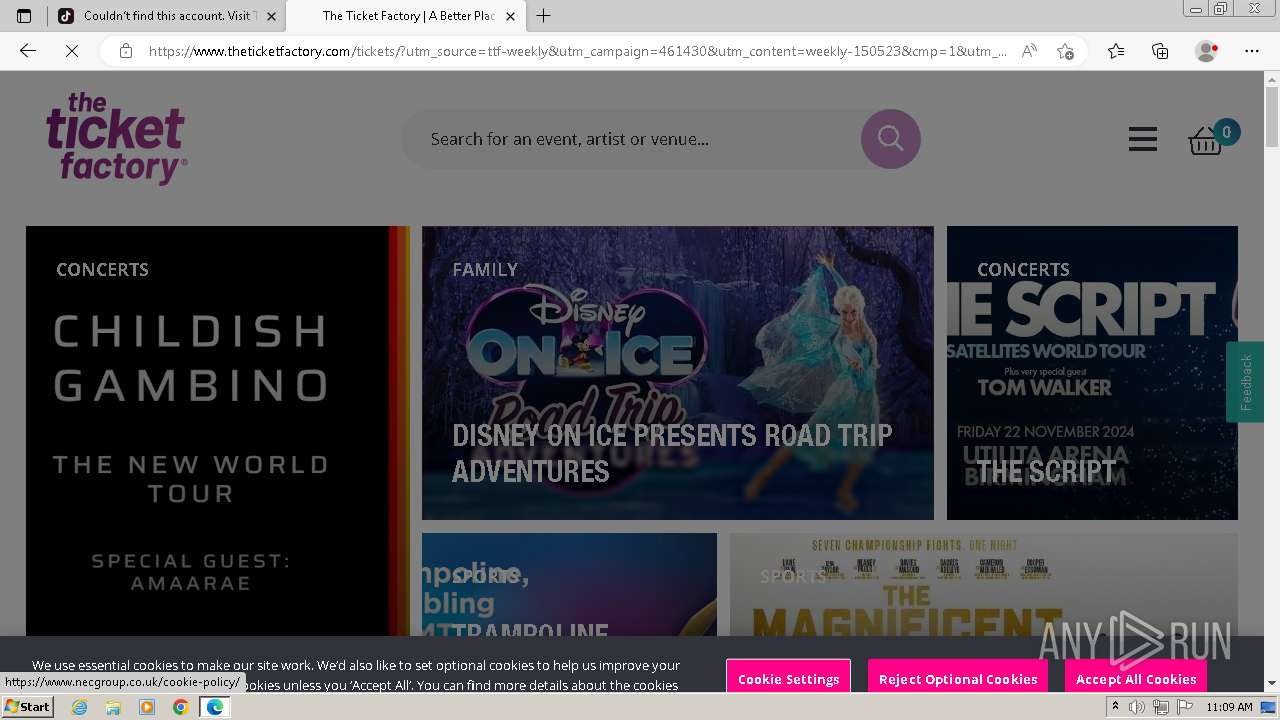Image resolution: width=1280 pixels, height=720 pixels.
Task: Open File Explorer from taskbar
Action: point(113,707)
